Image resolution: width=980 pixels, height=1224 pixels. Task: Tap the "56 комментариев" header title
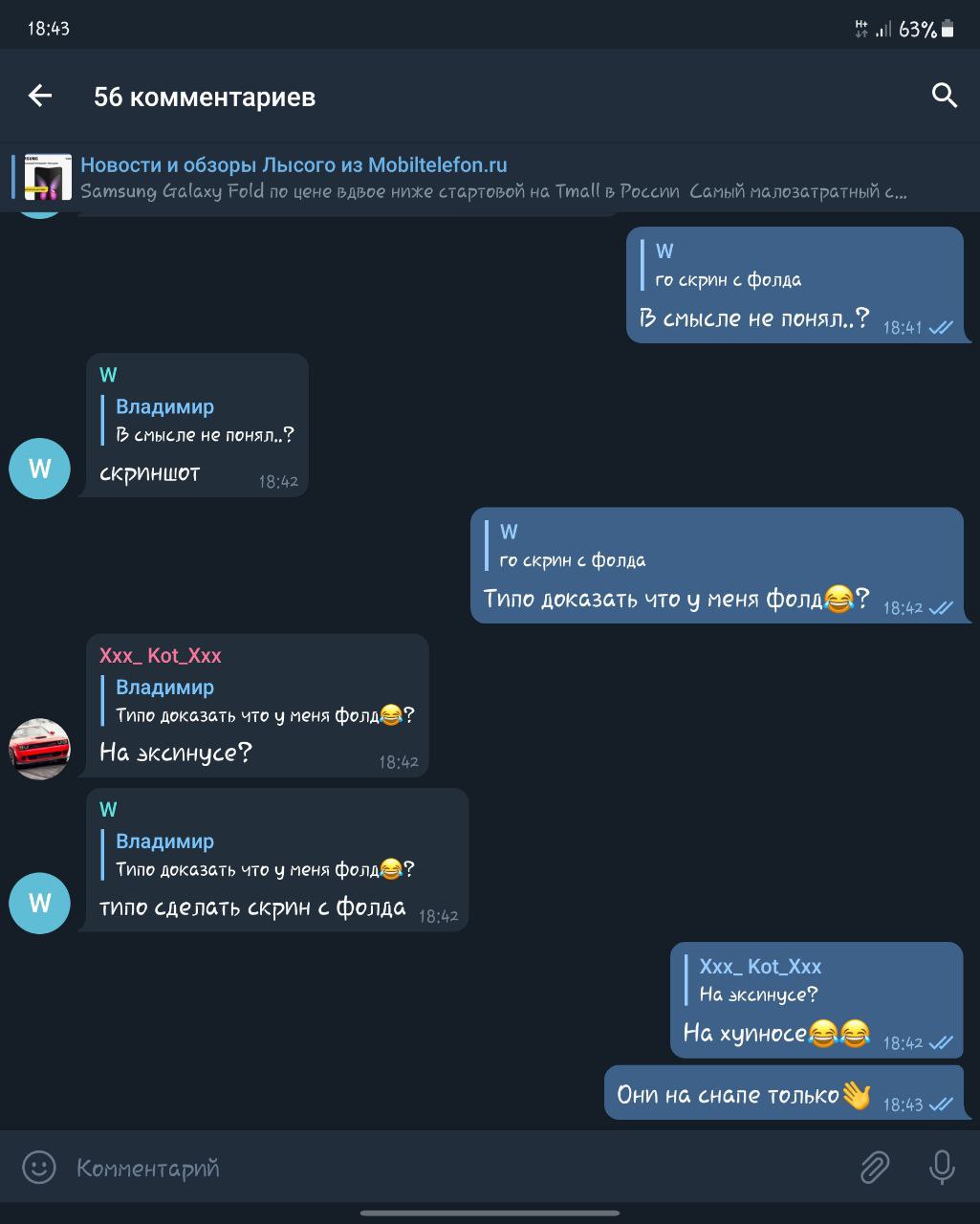205,97
